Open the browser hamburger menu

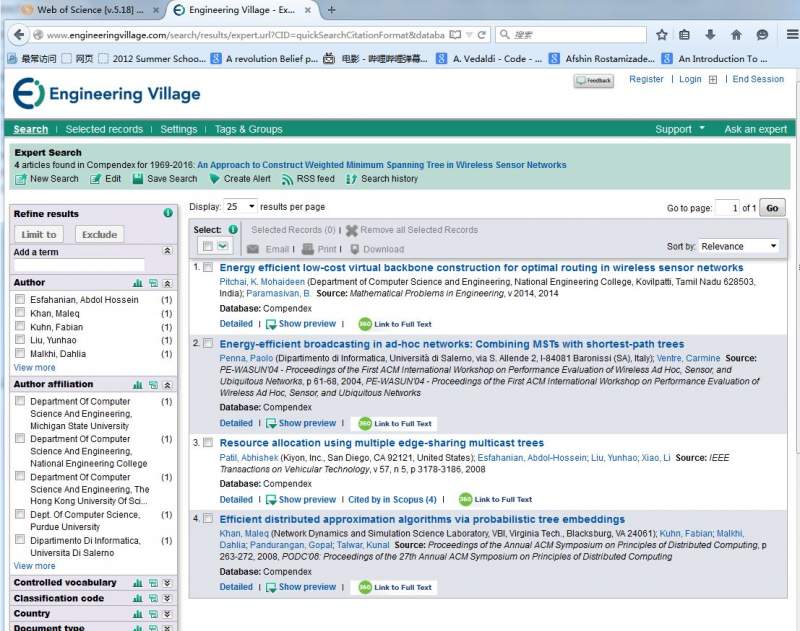click(792, 35)
